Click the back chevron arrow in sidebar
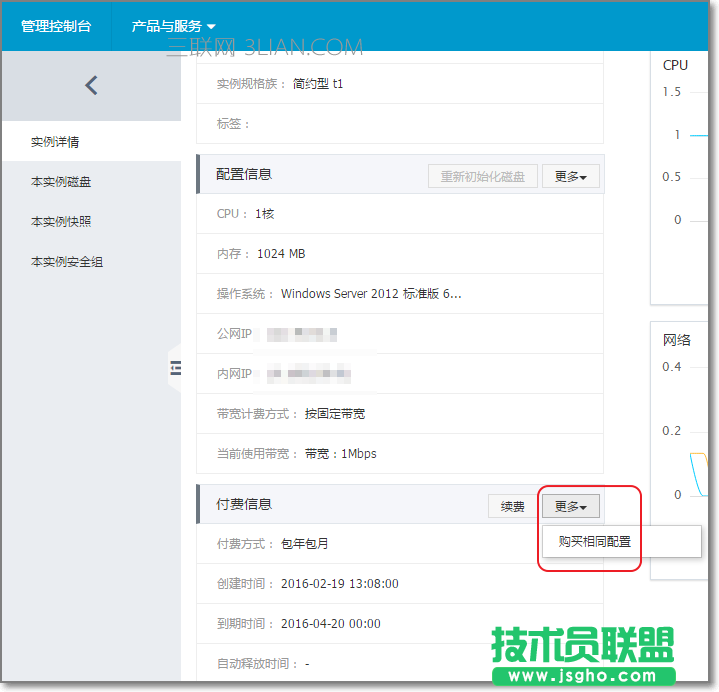The height and width of the screenshot is (692, 719). pos(91,86)
